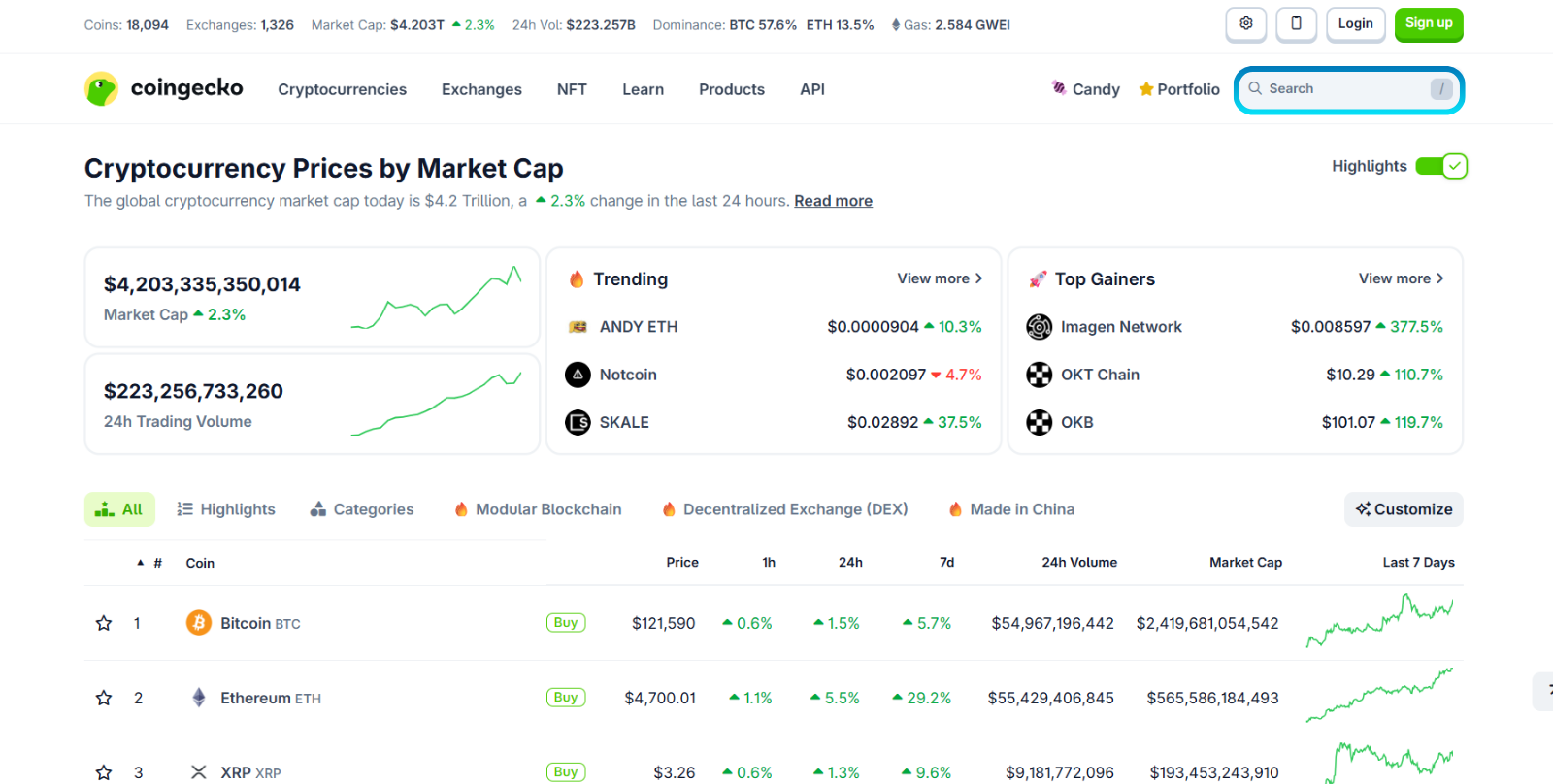Screen dimensions: 1553x784
Task: Open the Made in China tab
Action: (x=1011, y=509)
